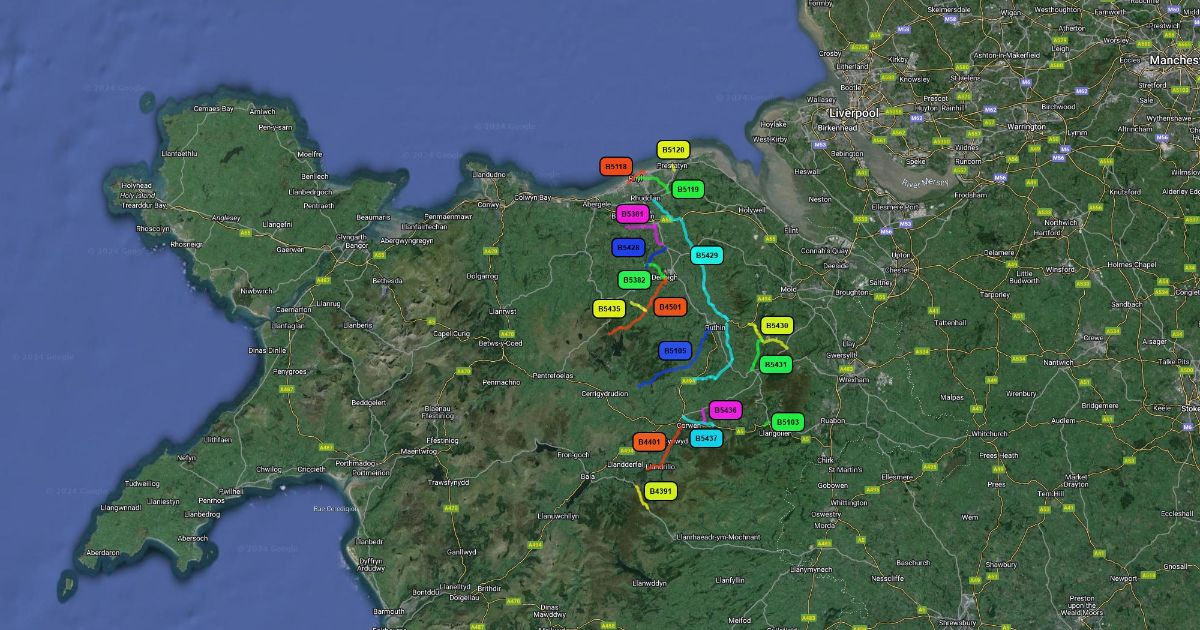Screen dimensions: 1200x630
Task: Select the magenta B5381 road label
Action: click(x=632, y=214)
